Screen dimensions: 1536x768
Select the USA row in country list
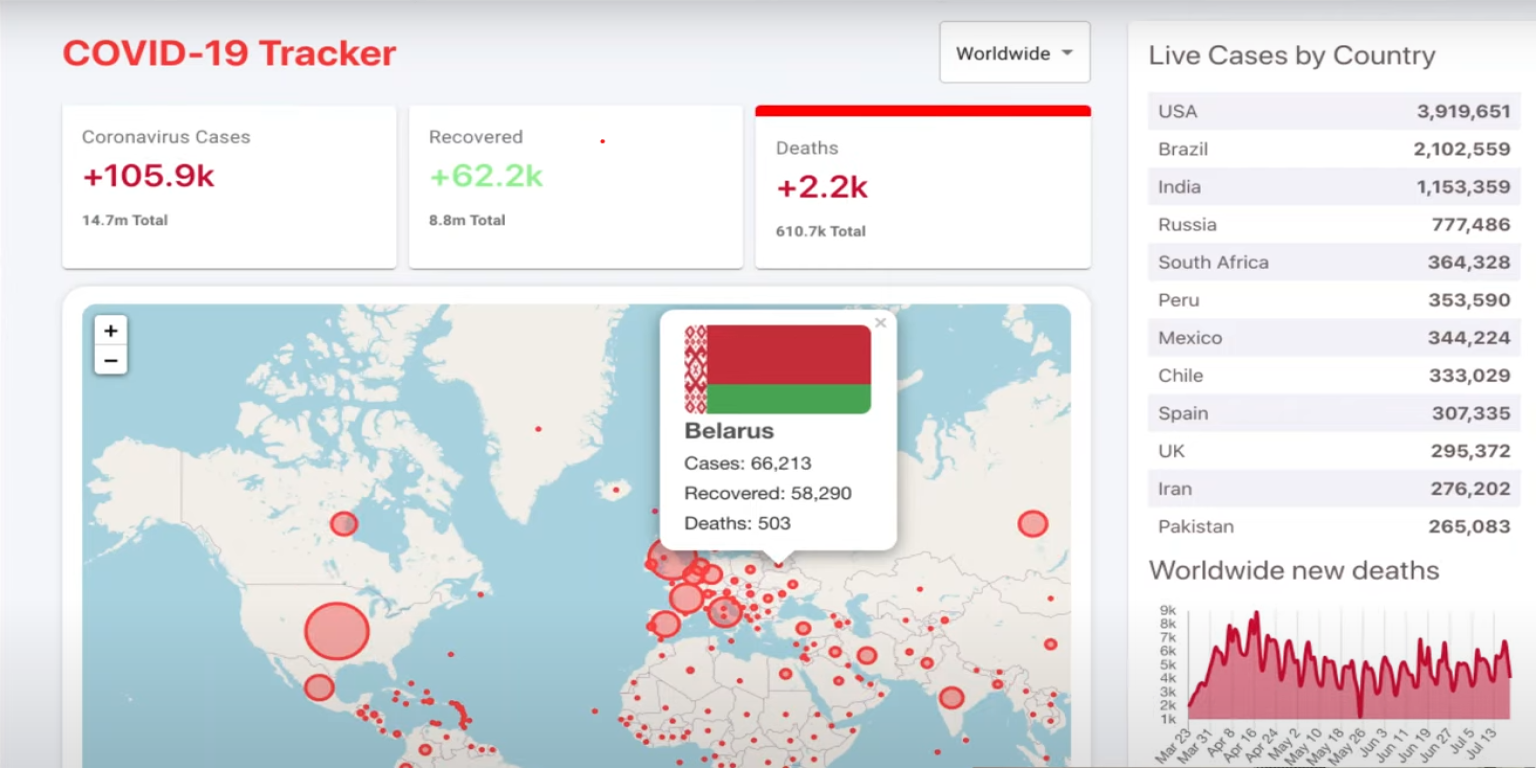(1334, 111)
